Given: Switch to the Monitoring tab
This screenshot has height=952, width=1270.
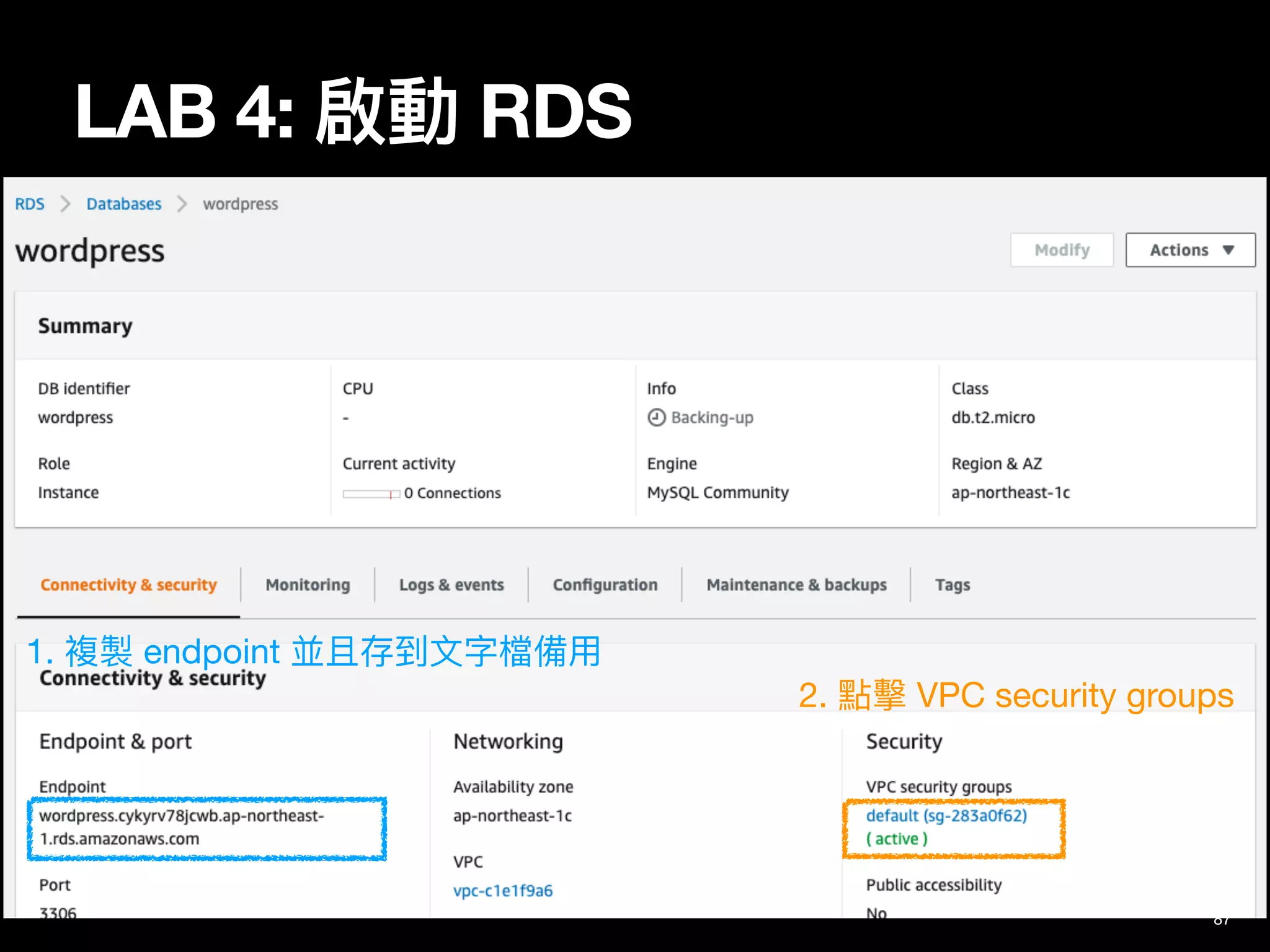Looking at the screenshot, I should [308, 585].
